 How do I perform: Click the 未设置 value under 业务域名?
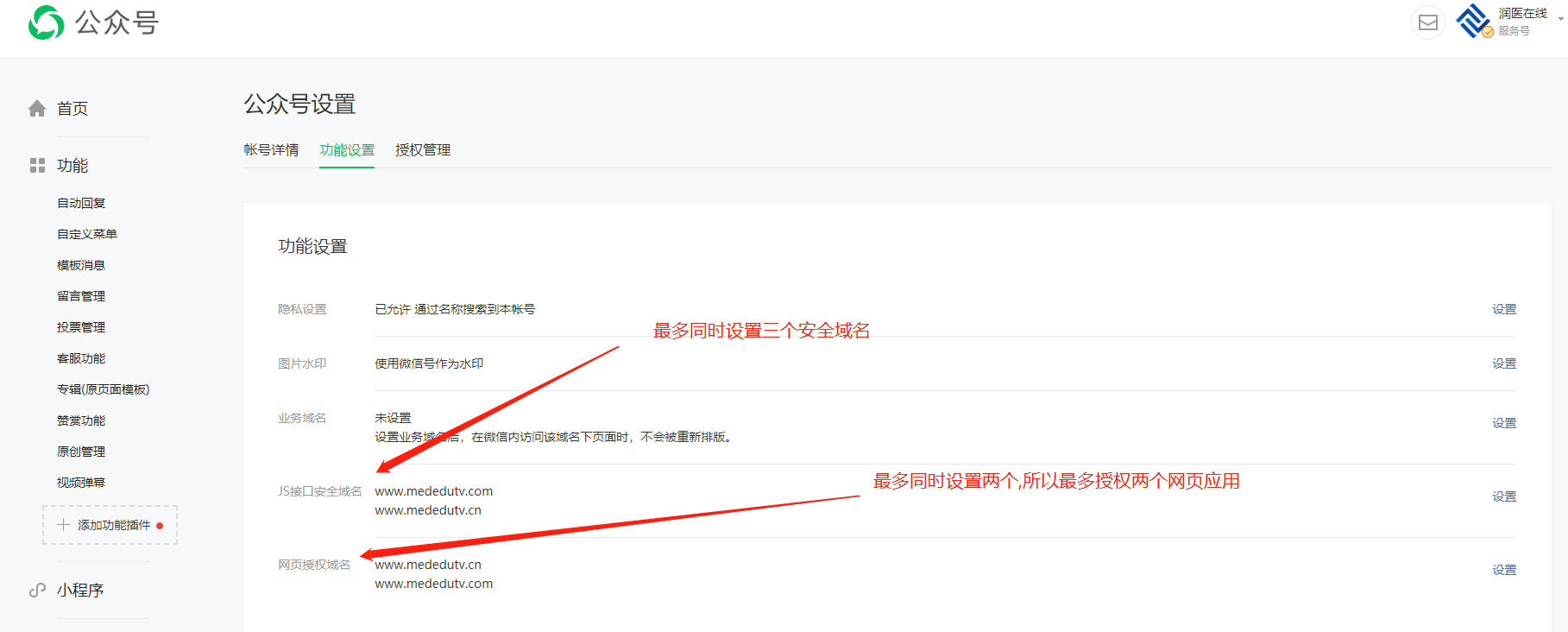point(393,418)
